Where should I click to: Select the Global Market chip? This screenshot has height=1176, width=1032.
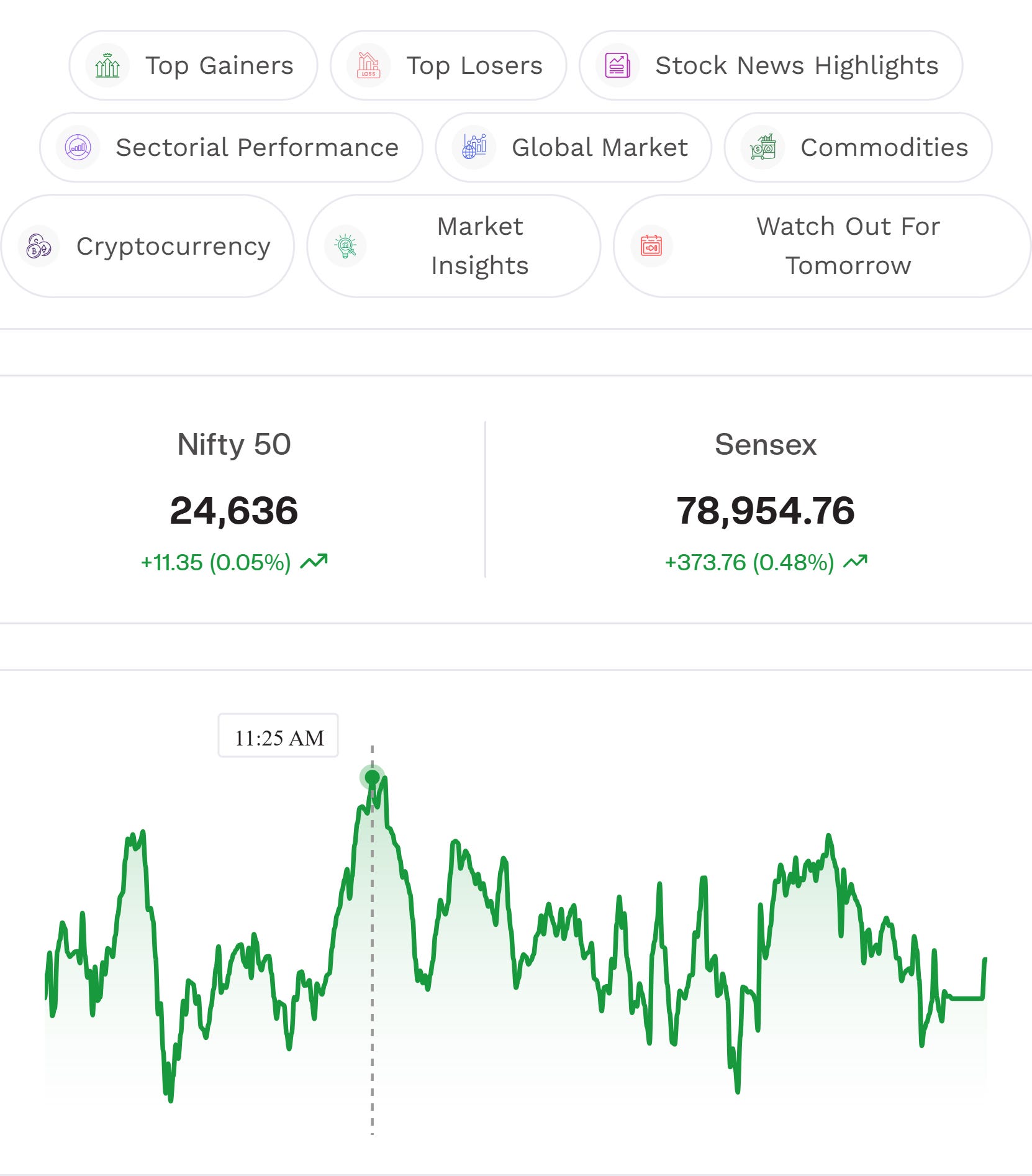click(x=574, y=147)
